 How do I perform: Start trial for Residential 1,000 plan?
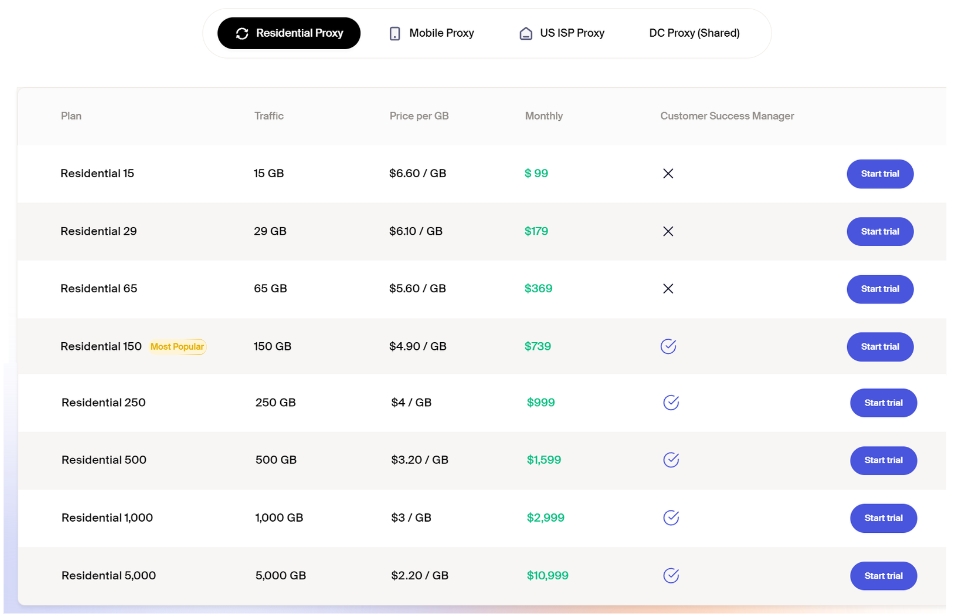[x=883, y=518]
